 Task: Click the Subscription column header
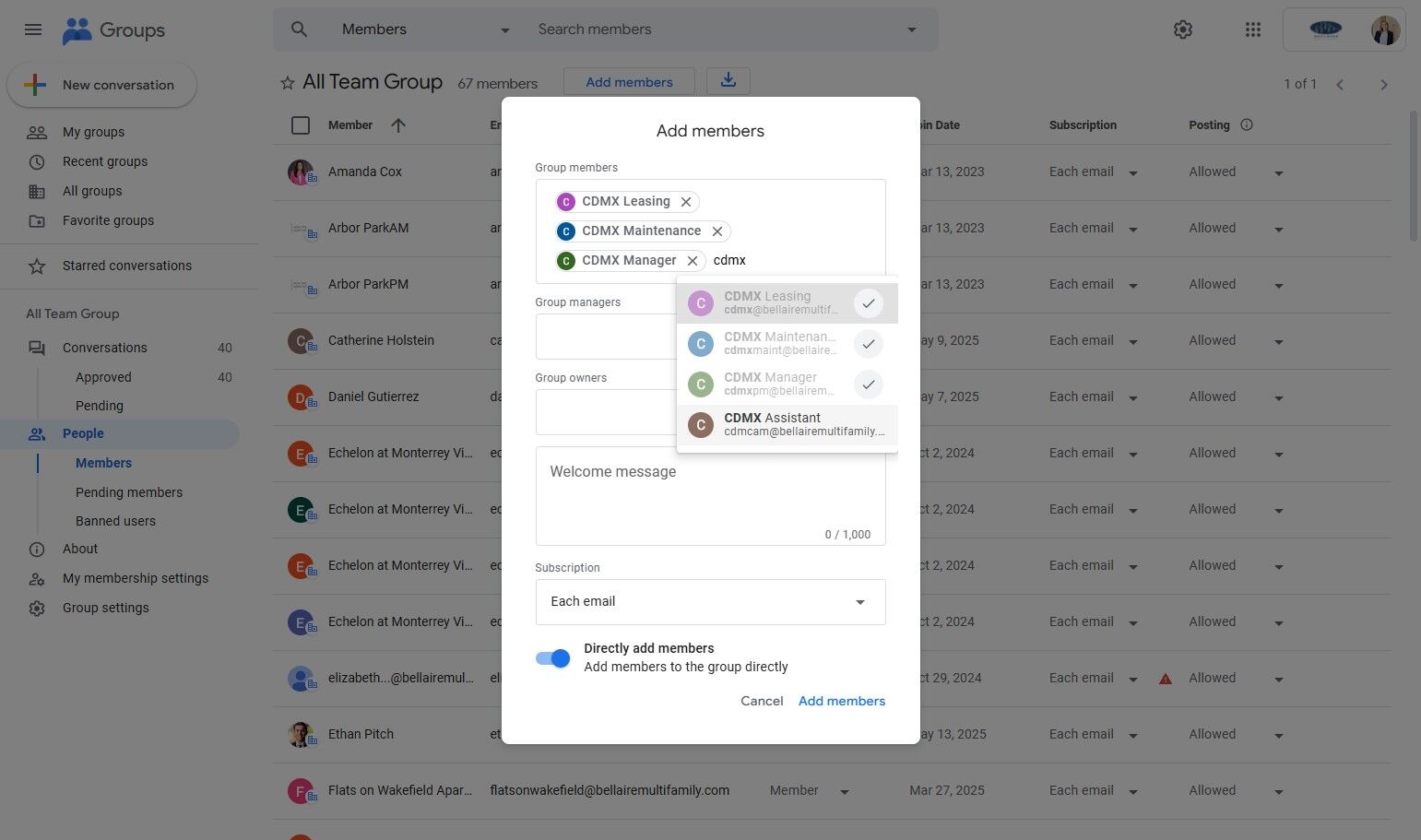coord(1083,125)
